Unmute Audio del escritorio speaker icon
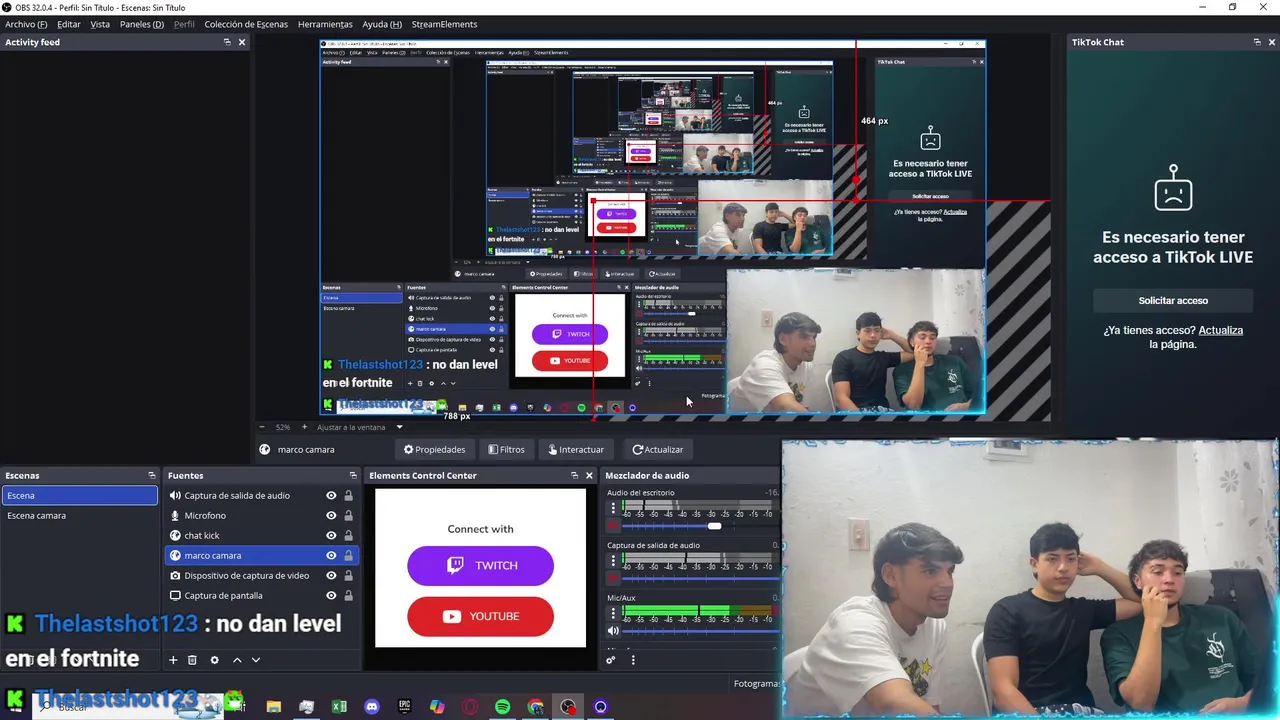The height and width of the screenshot is (720, 1280). [613, 525]
